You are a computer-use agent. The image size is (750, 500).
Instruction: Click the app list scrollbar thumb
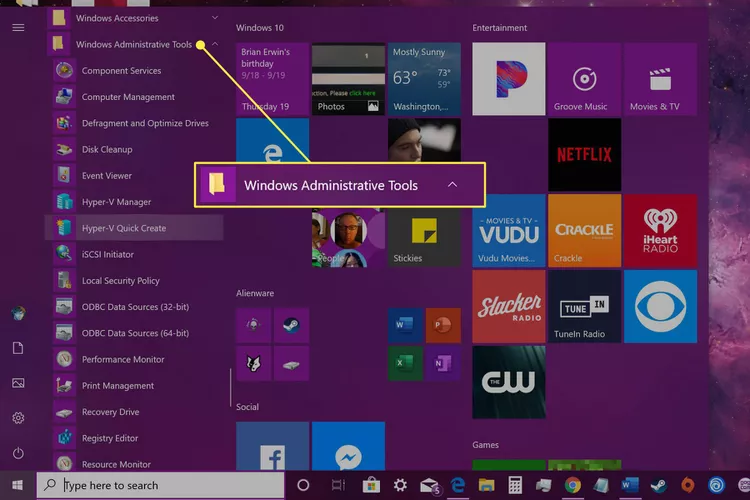[x=230, y=388]
